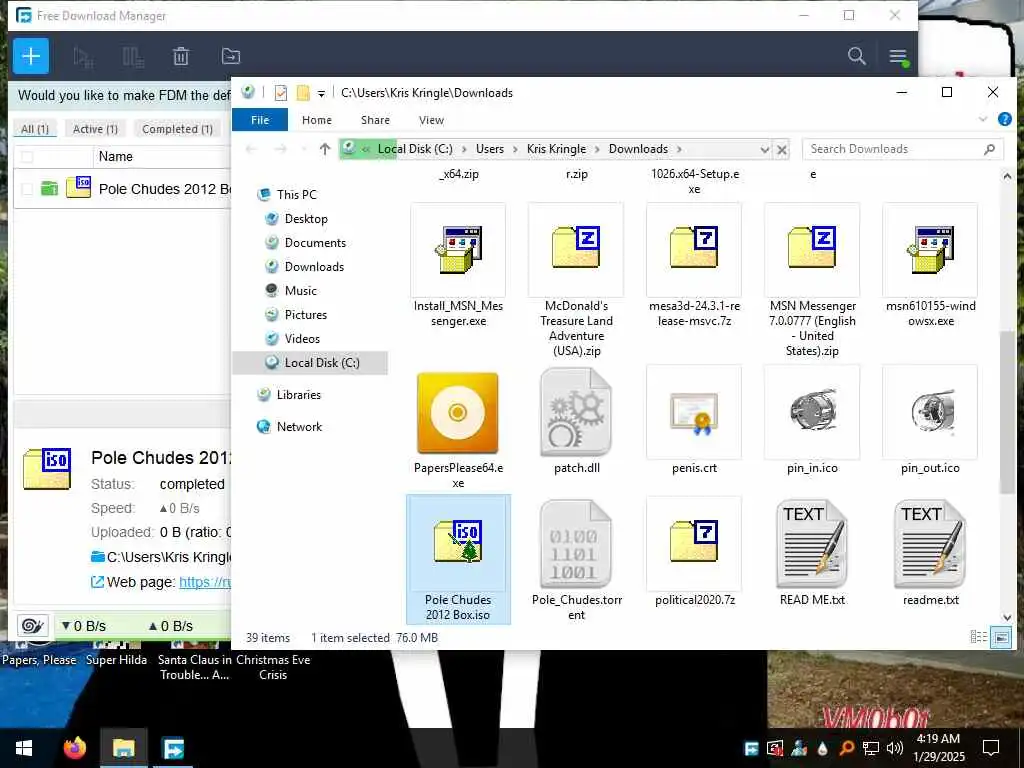Image resolution: width=1024 pixels, height=768 pixels.
Task: Select Videos in navigation pane
Action: [x=302, y=339]
